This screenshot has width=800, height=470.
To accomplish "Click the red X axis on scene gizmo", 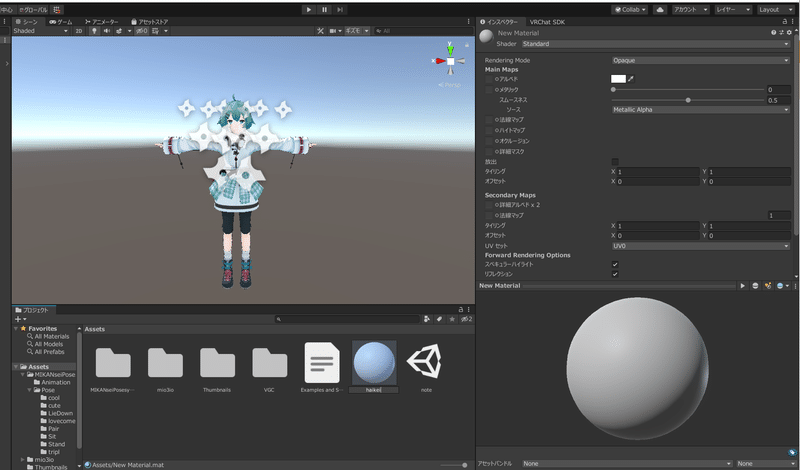I will (439, 61).
